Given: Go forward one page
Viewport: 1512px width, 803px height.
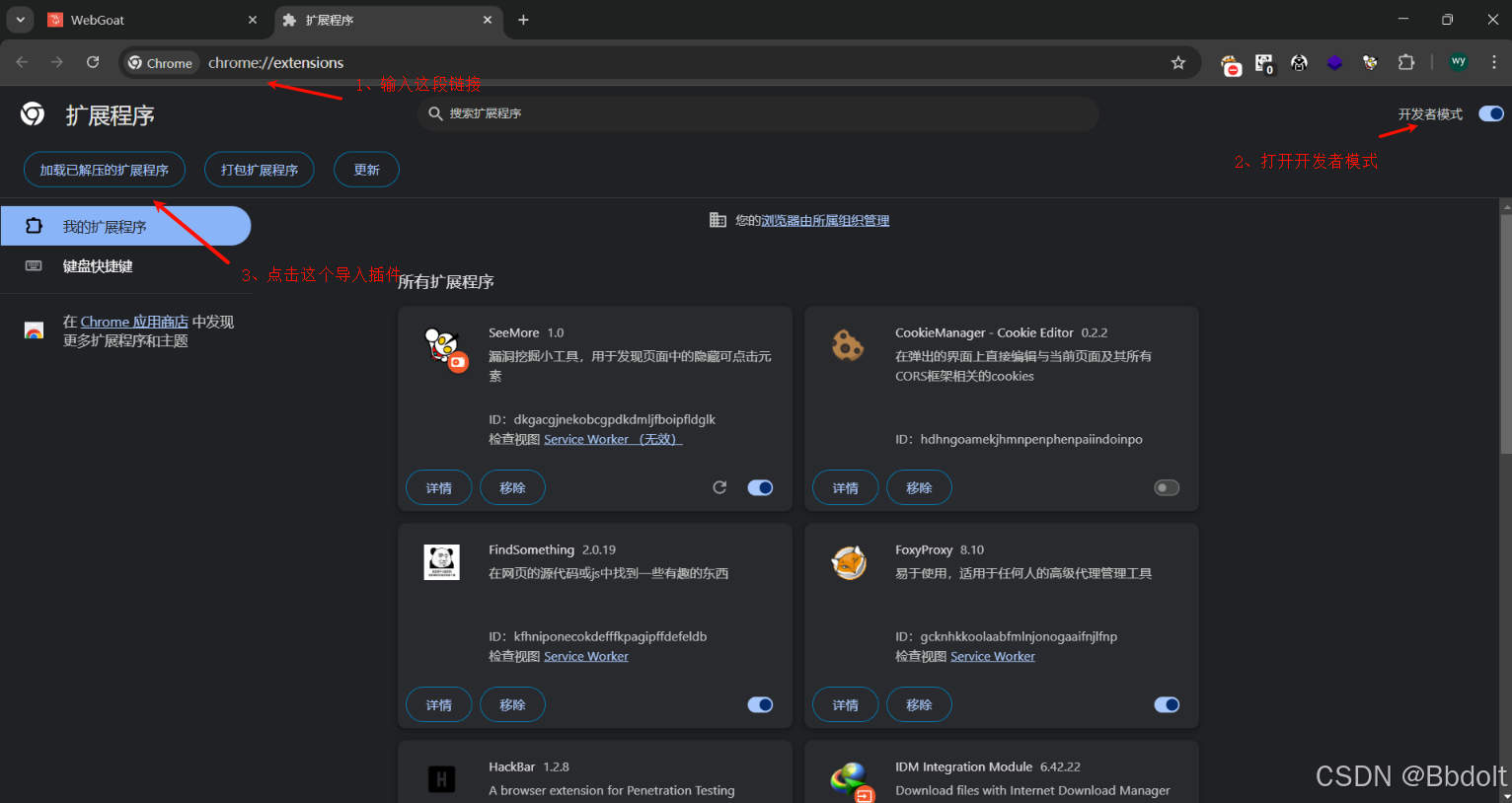Looking at the screenshot, I should [57, 62].
